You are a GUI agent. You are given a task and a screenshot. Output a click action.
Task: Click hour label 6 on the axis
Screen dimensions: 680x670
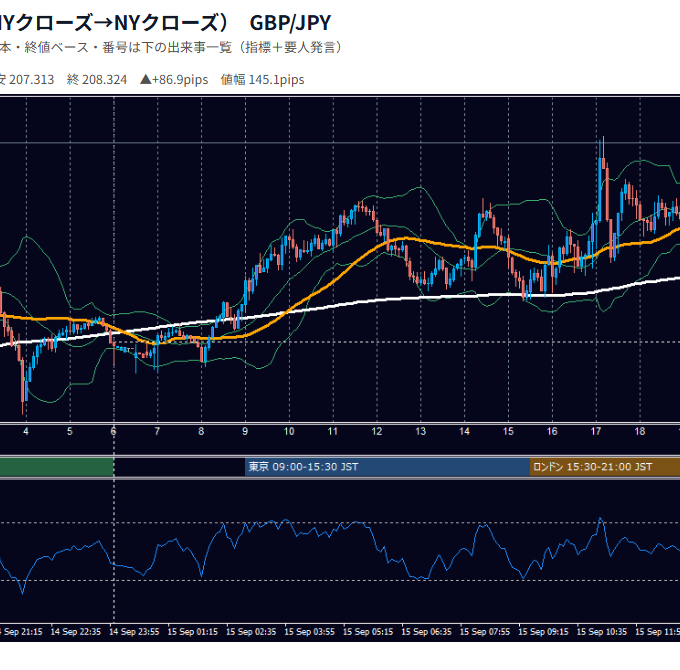pyautogui.click(x=114, y=431)
